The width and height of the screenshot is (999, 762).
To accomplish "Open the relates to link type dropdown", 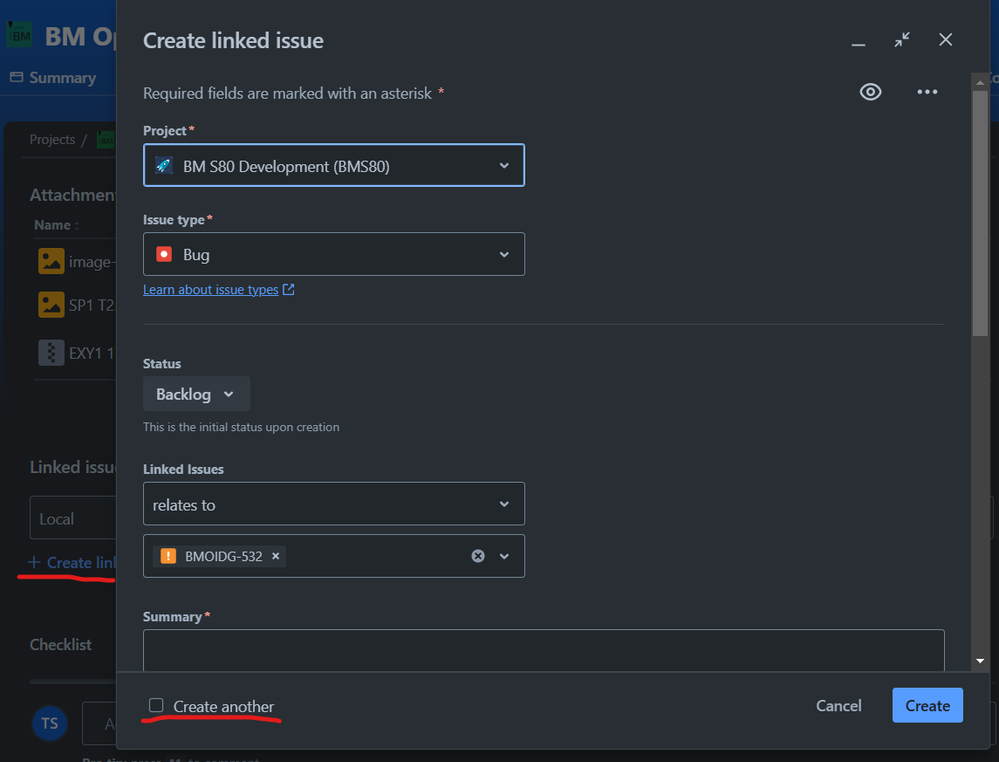I will tap(334, 504).
